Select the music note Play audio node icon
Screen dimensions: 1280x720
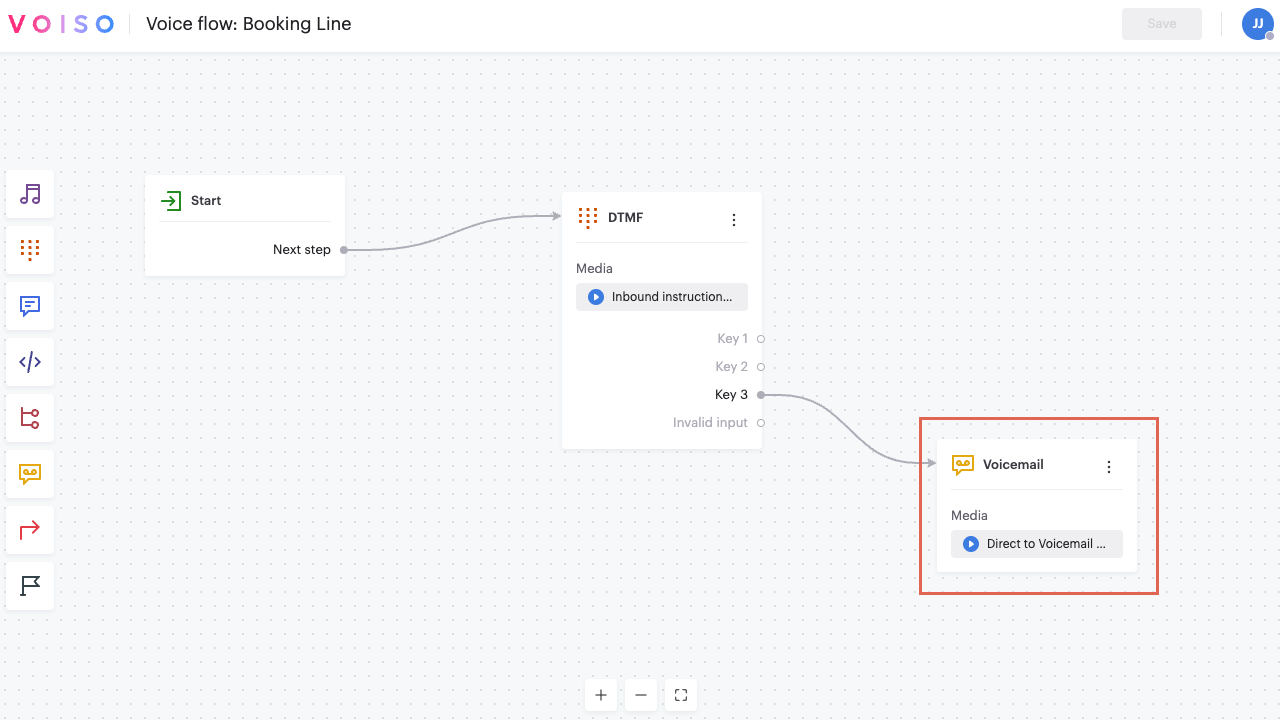30,194
